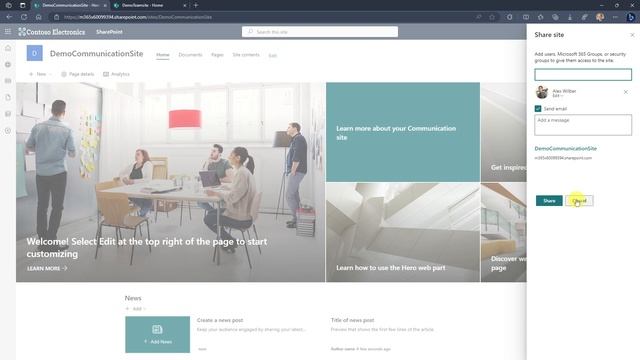Image resolution: width=640 pixels, height=360 pixels.
Task: Click the site info lock icon in address bar
Action: click(57, 17)
